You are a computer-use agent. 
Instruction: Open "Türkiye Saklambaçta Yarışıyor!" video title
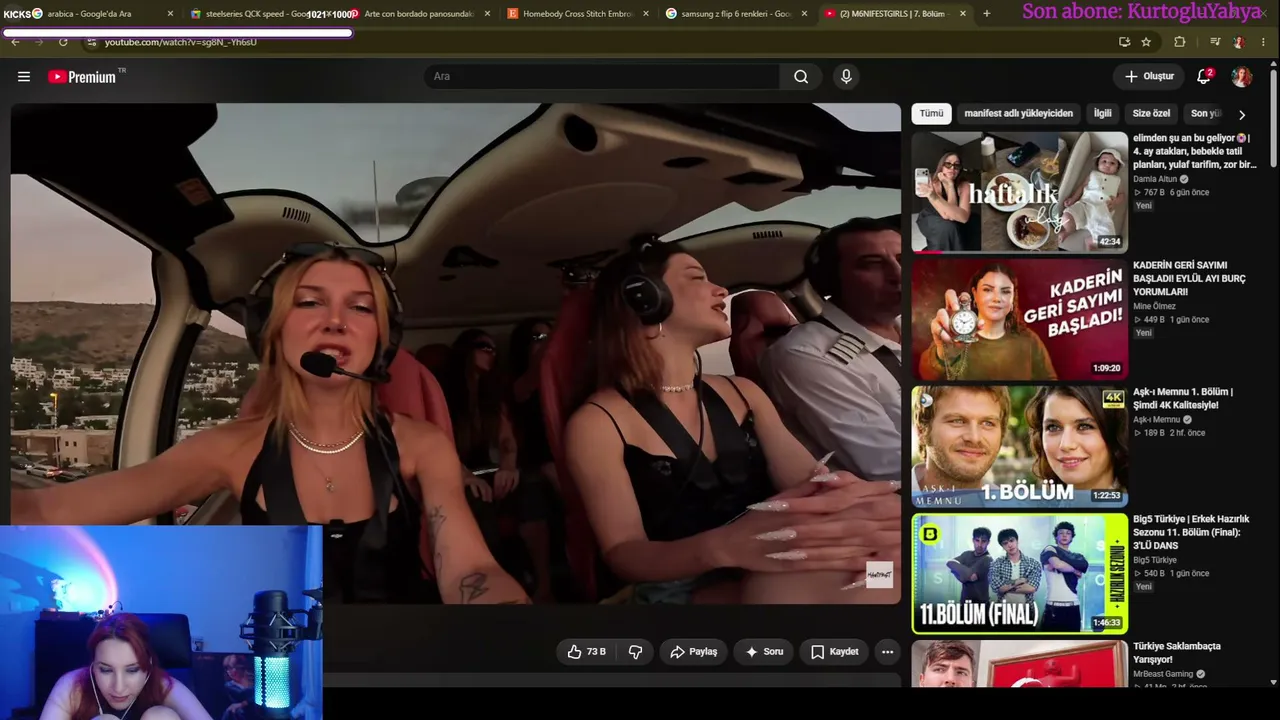tap(1177, 653)
